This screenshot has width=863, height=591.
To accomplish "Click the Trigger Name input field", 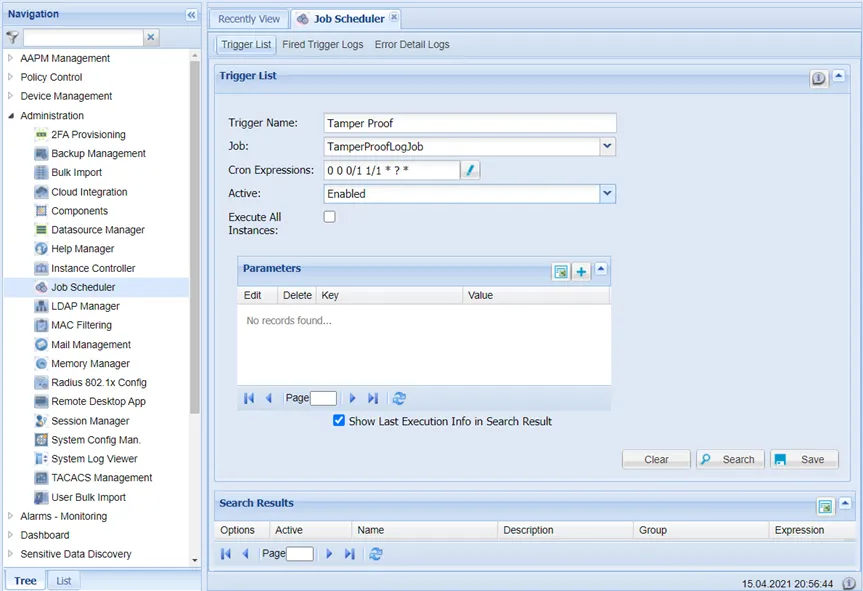I will tap(470, 123).
